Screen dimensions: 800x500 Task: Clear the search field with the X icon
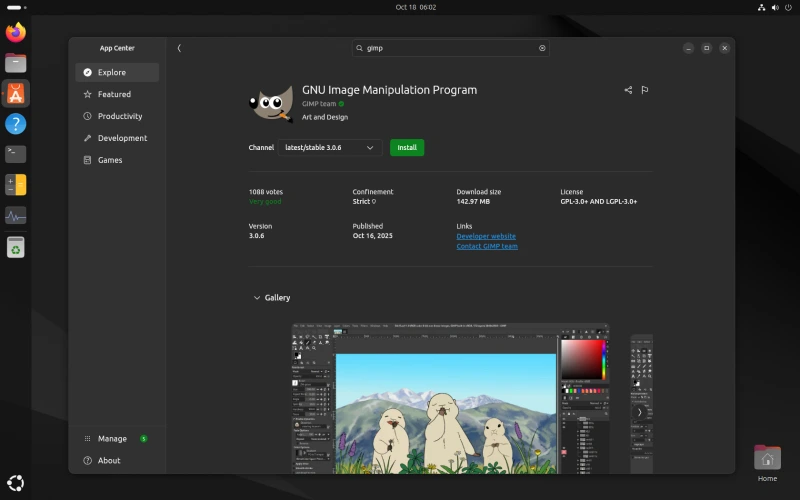(x=543, y=48)
